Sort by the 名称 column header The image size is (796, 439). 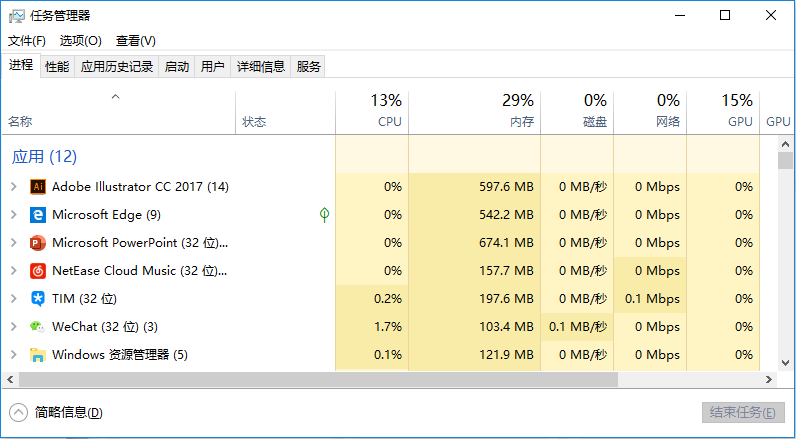[119, 113]
